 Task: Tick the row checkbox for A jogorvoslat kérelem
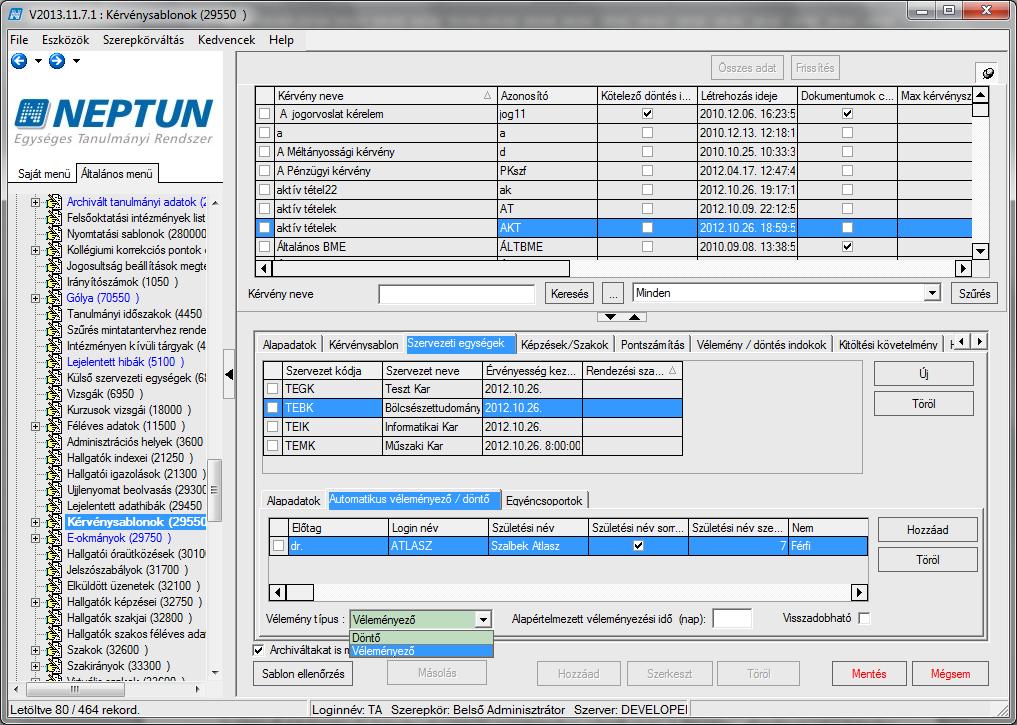point(265,114)
